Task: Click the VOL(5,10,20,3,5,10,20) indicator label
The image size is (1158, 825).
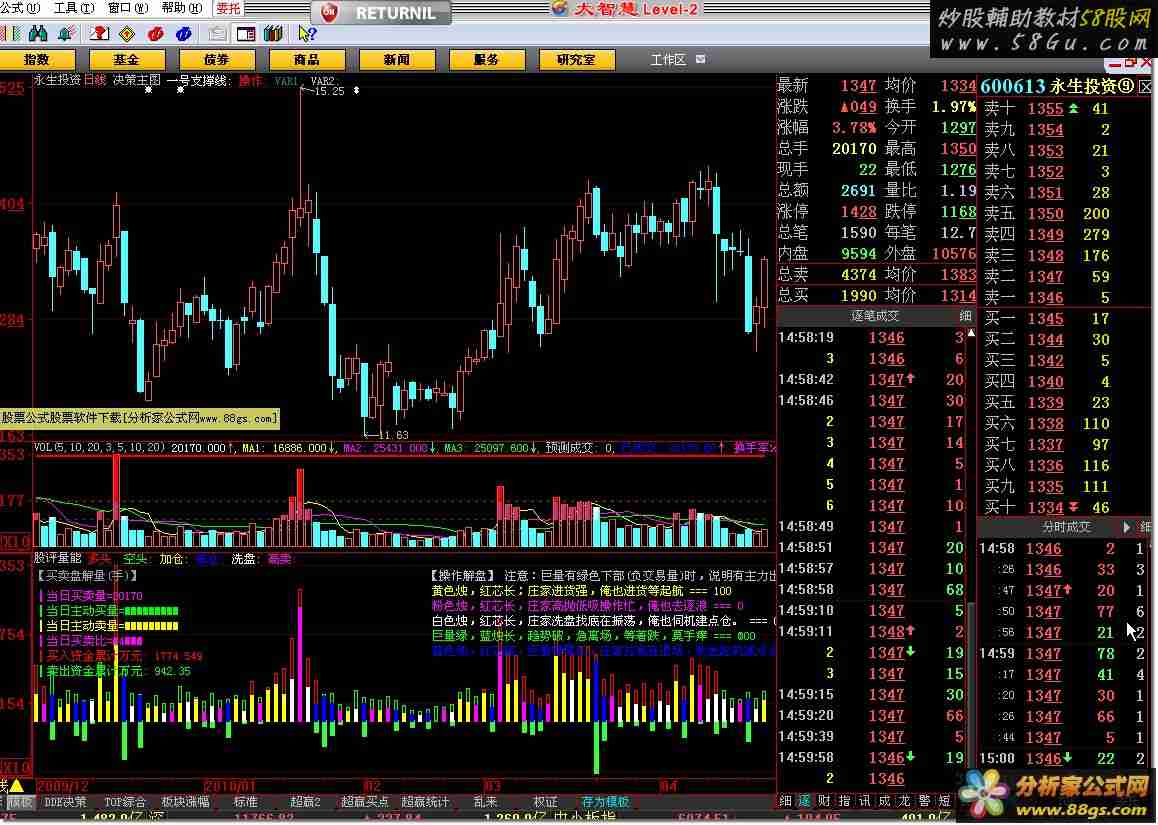Action: (100, 448)
